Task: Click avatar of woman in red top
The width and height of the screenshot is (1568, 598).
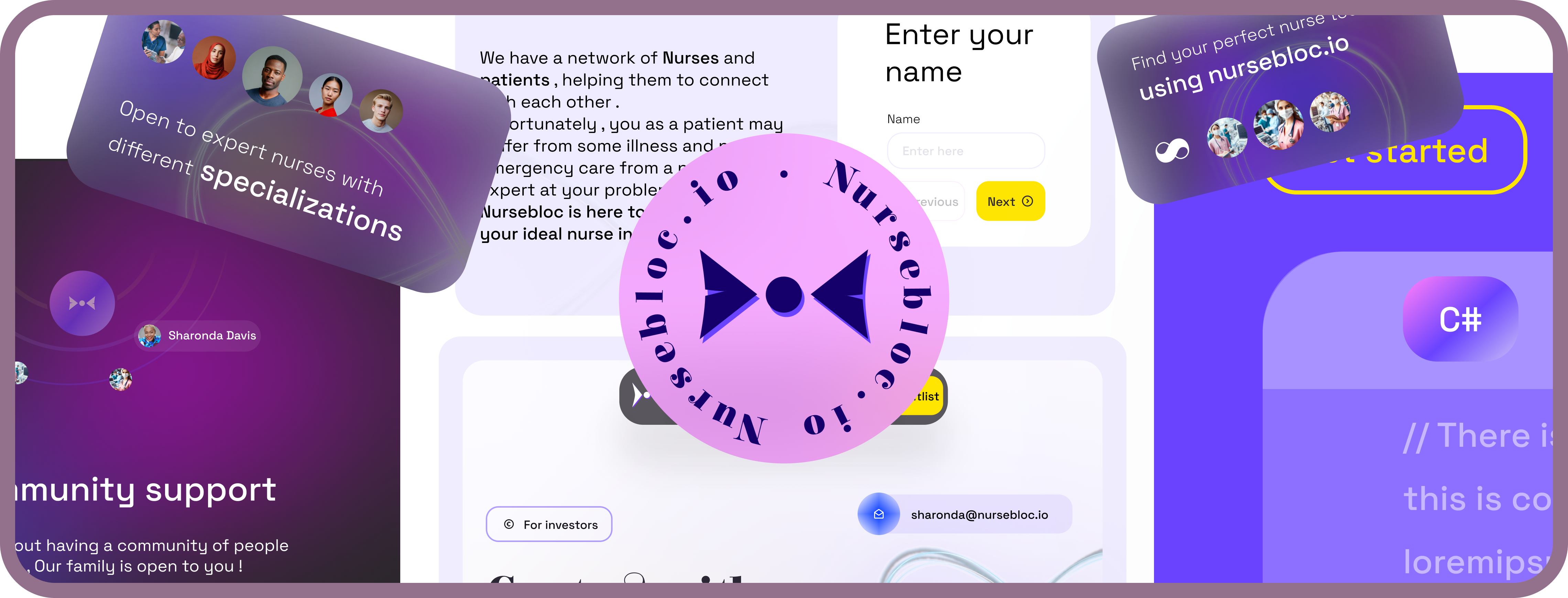Action: click(x=330, y=95)
